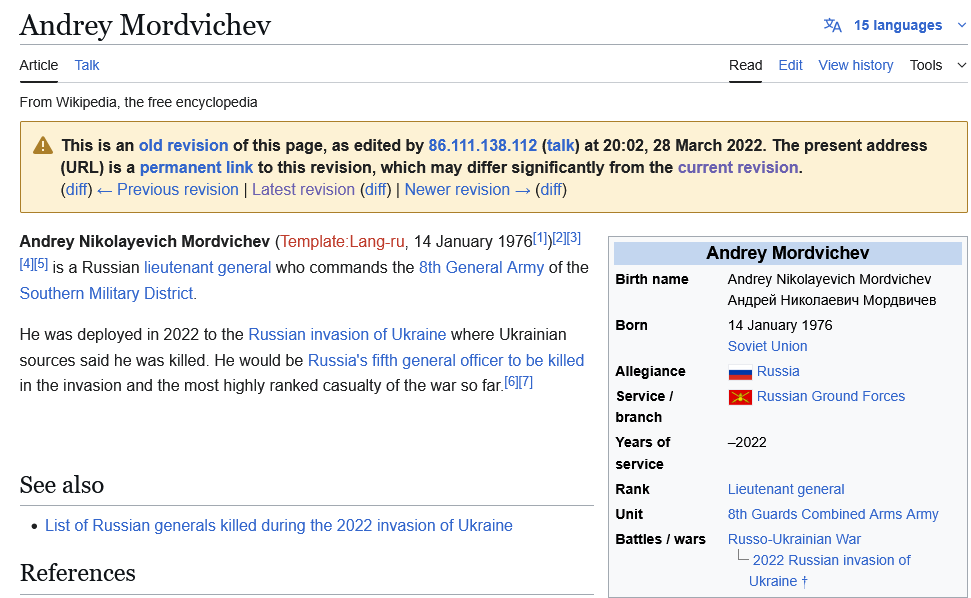The width and height of the screenshot is (971, 598).
Task: Open the View history tab
Action: 855,65
